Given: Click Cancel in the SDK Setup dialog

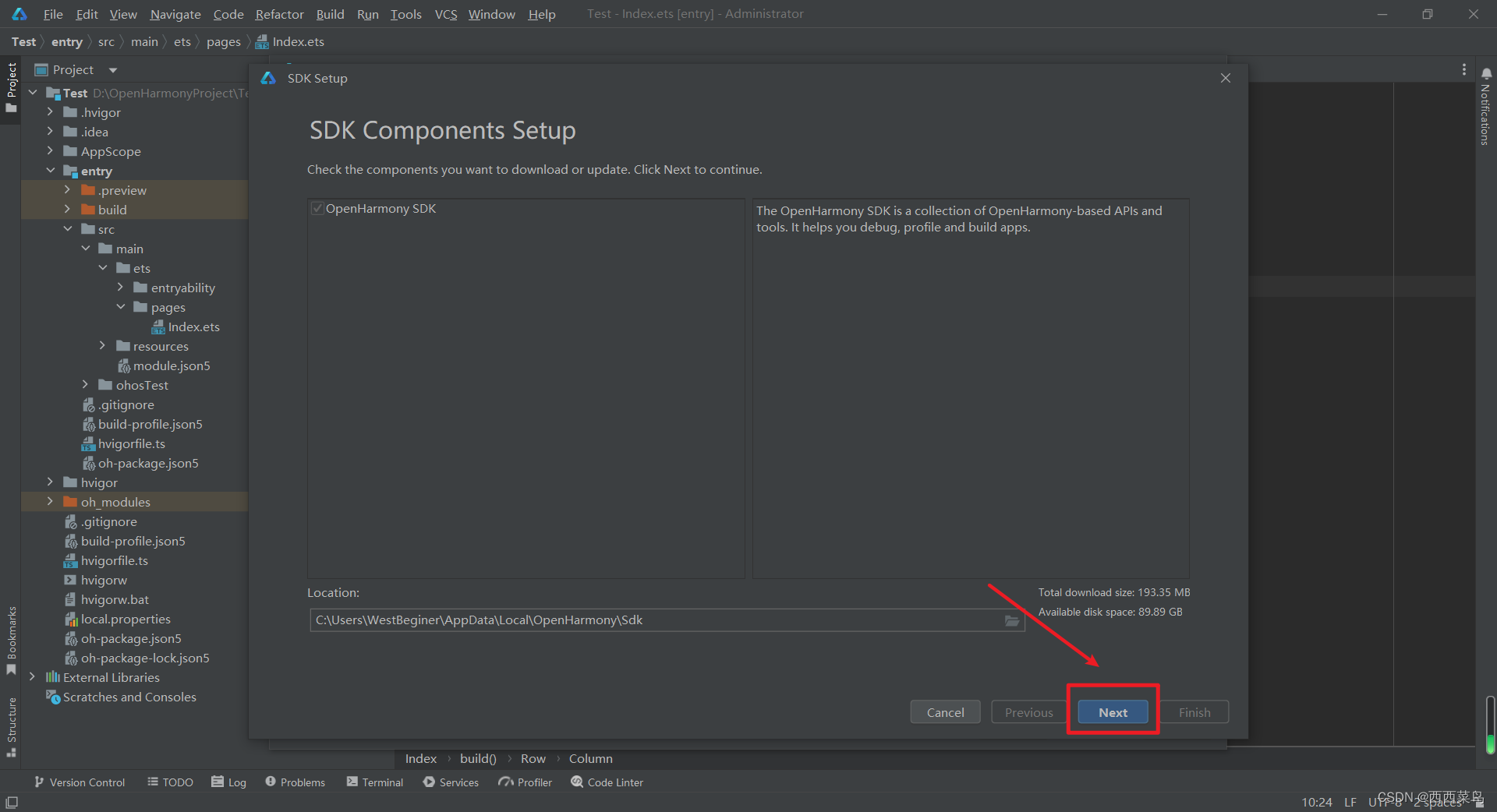Looking at the screenshot, I should [945, 712].
